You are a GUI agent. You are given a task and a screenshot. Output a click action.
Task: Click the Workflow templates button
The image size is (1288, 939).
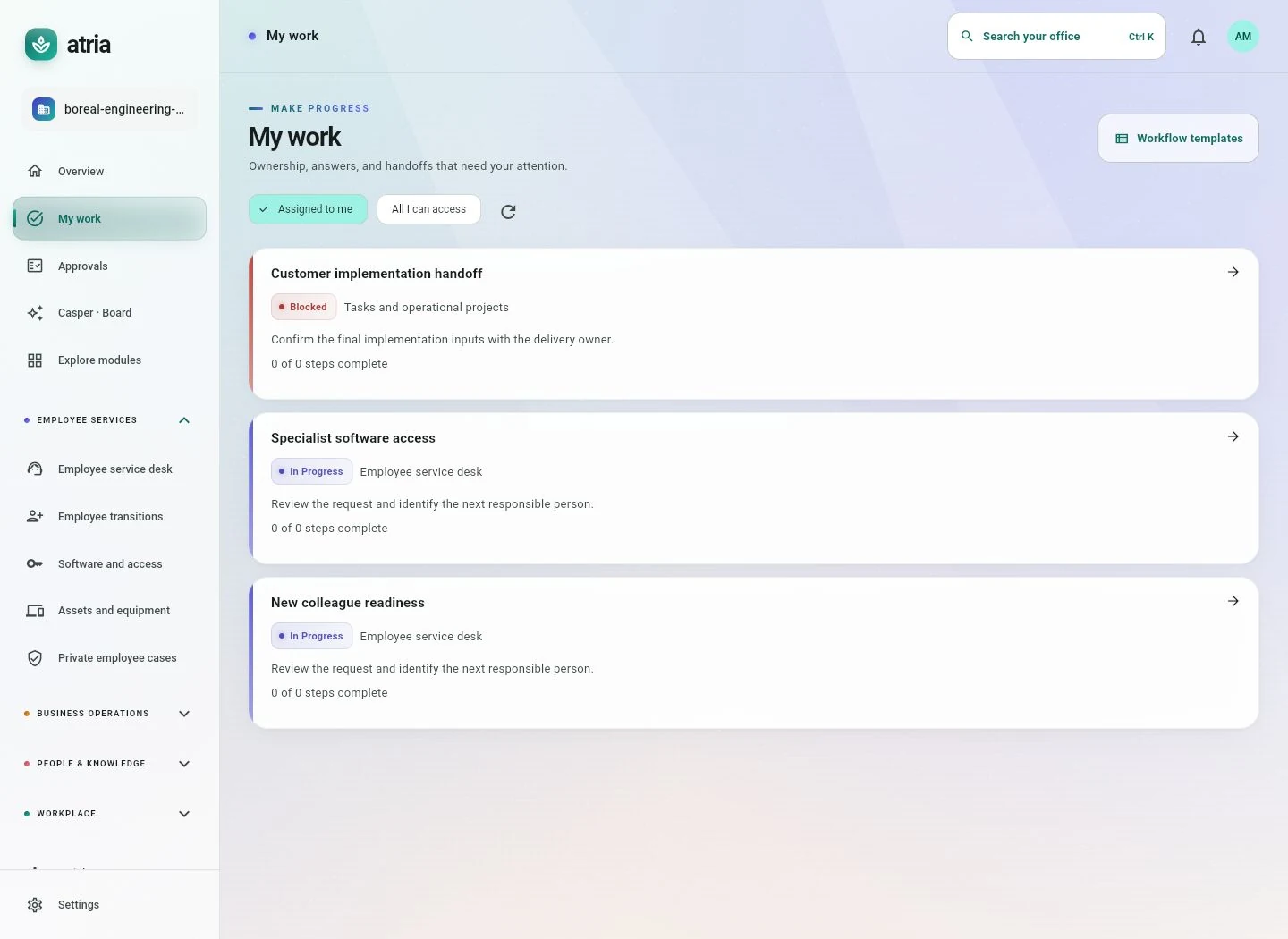pos(1178,139)
